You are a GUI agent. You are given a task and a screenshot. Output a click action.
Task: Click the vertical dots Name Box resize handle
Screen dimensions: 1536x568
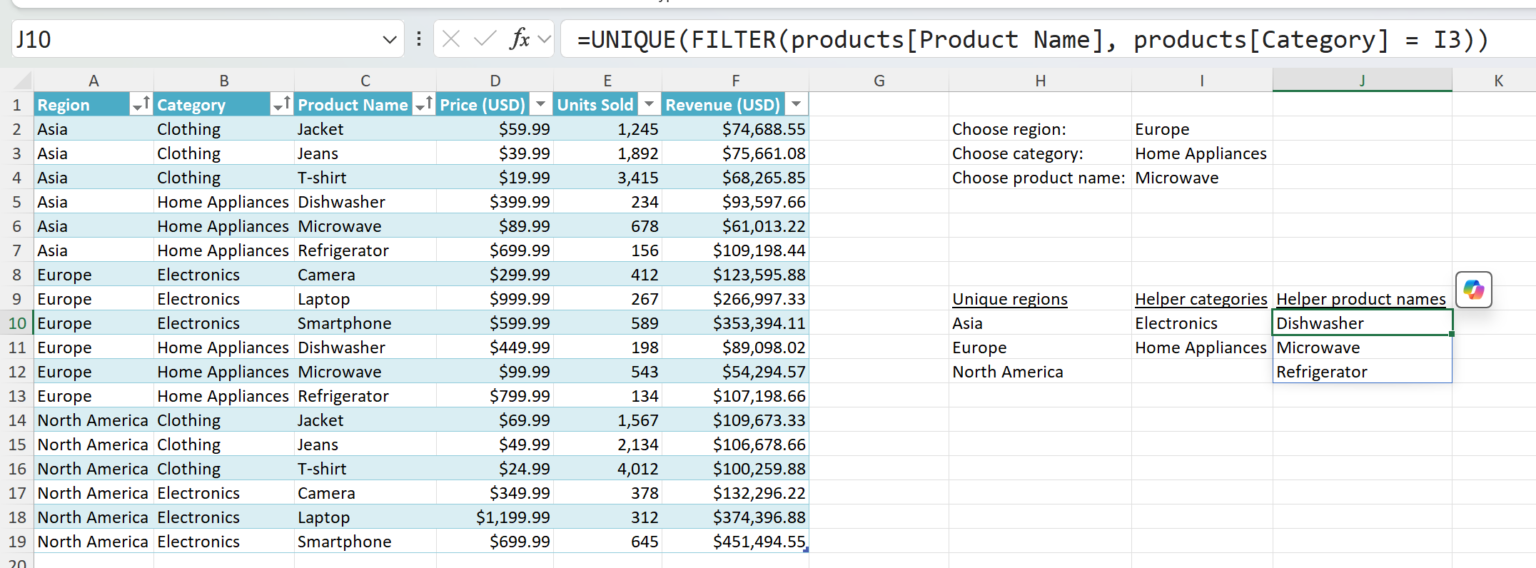tap(419, 40)
